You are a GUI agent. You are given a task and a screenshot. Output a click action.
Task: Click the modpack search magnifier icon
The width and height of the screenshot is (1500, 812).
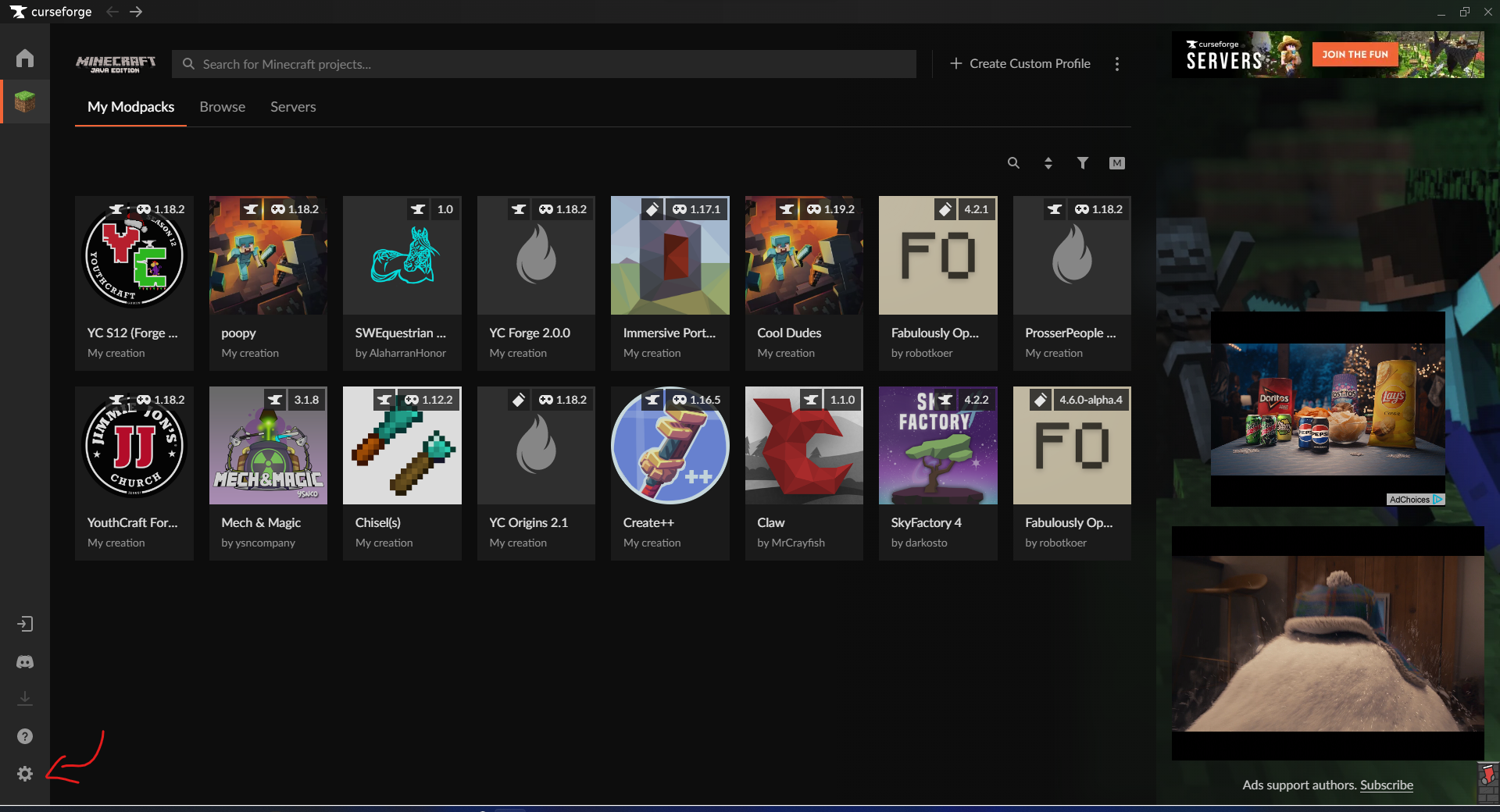click(1013, 163)
